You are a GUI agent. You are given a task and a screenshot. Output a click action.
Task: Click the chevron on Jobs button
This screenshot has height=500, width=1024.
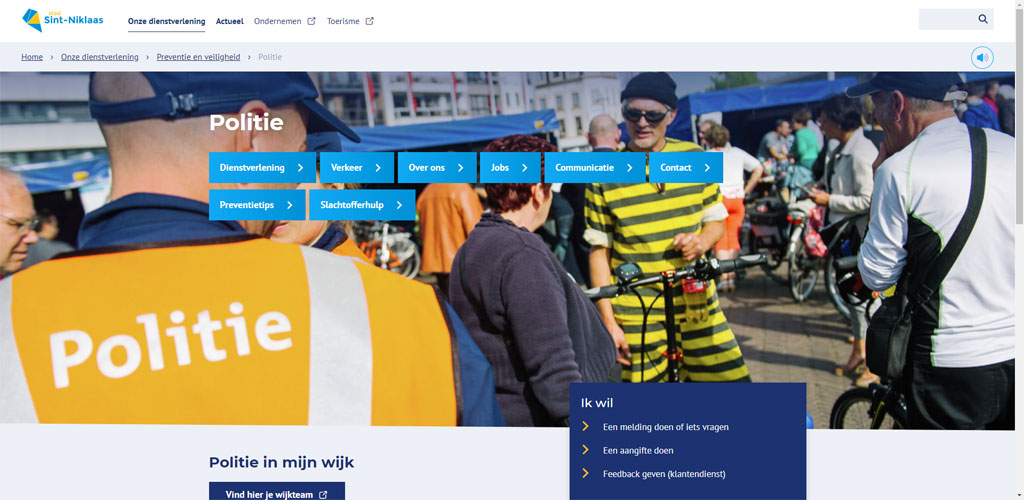[x=524, y=168]
